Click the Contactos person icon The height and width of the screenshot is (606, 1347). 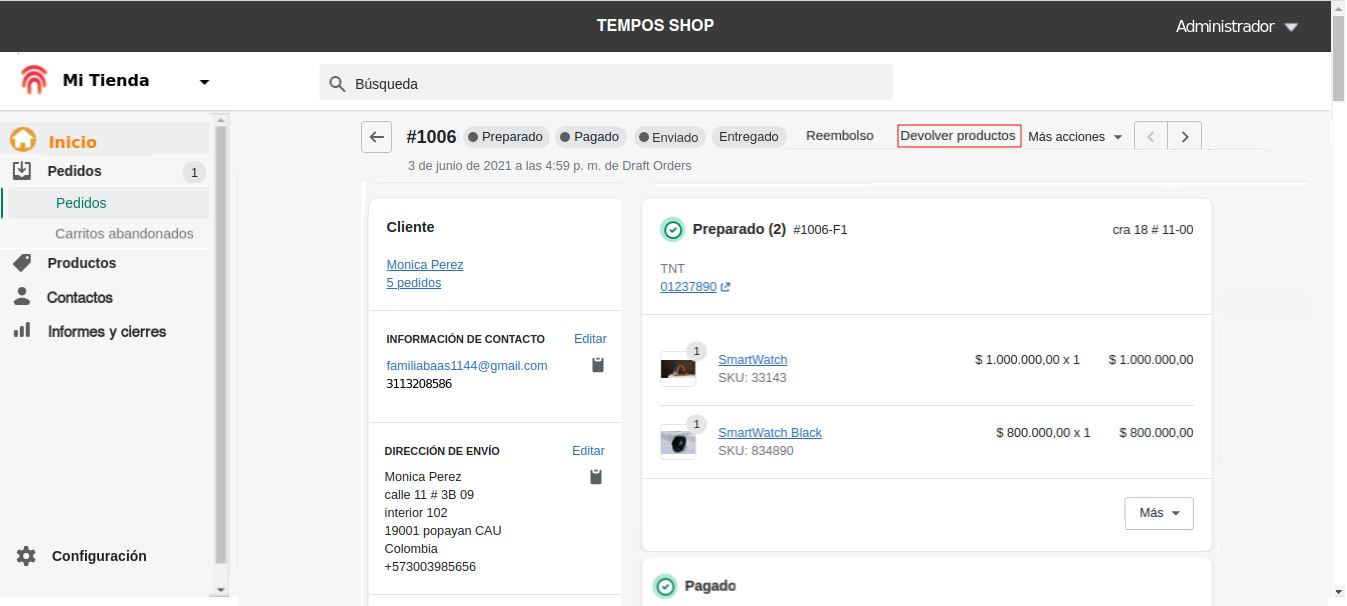point(22,297)
